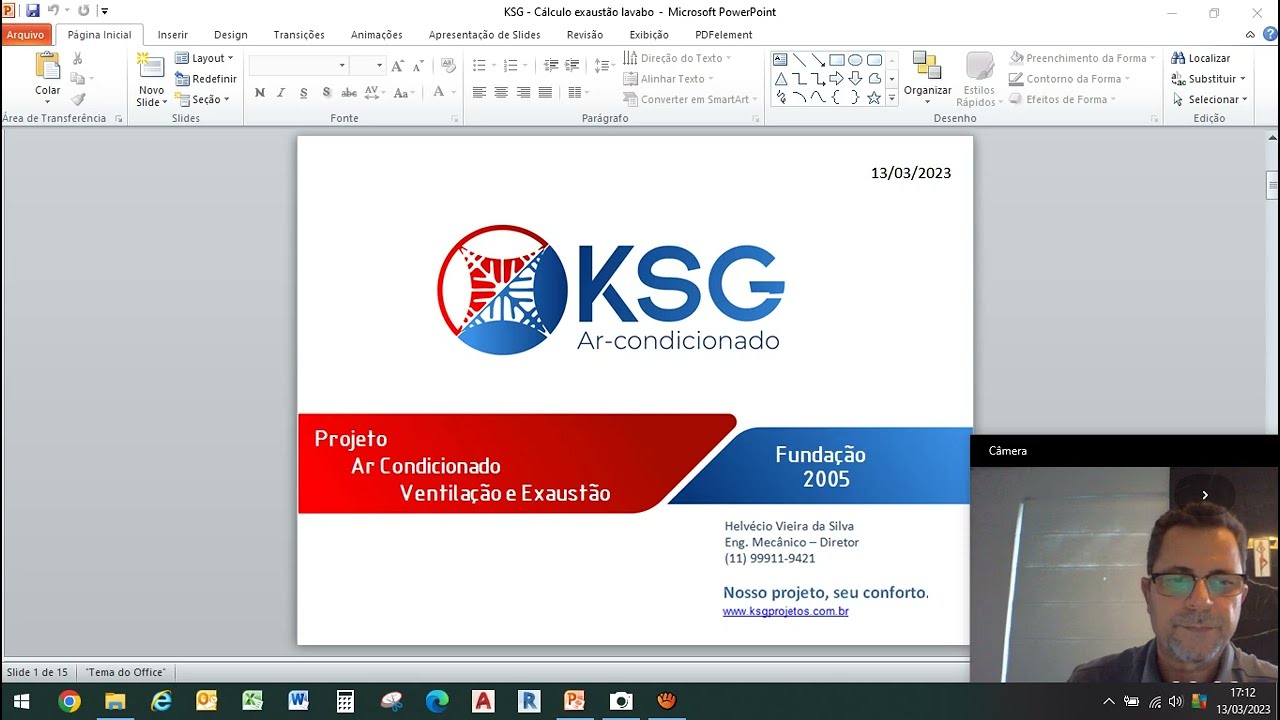Click Localizar binoculars find button
1280x720 pixels.
click(x=1201, y=58)
